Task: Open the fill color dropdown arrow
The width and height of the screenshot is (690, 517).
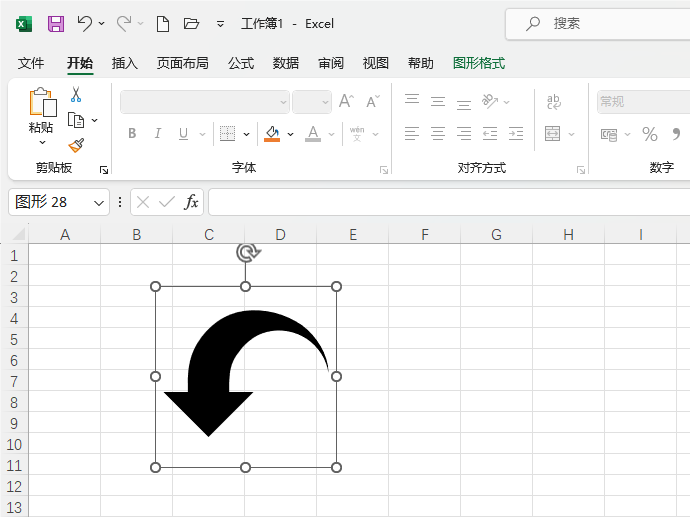Action: [x=290, y=134]
